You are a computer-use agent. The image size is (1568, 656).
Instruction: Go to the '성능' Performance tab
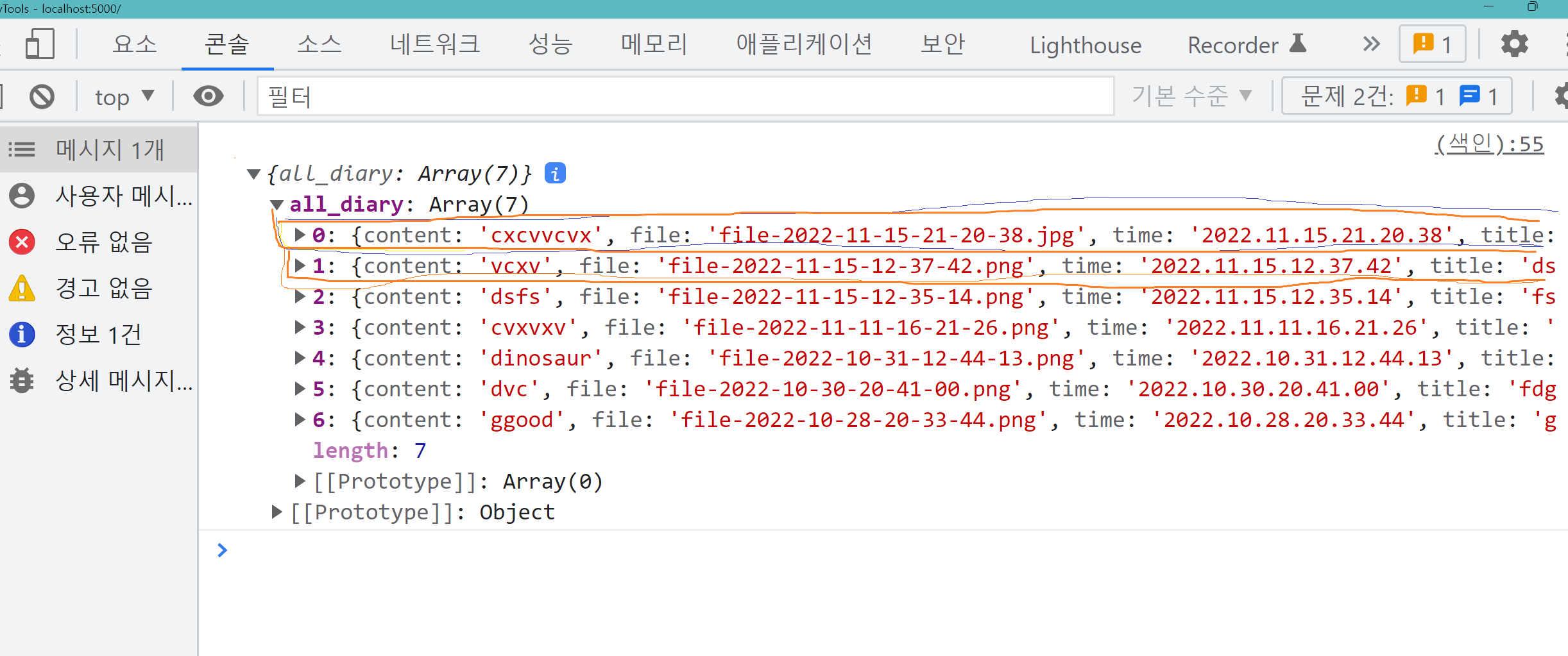pos(550,44)
